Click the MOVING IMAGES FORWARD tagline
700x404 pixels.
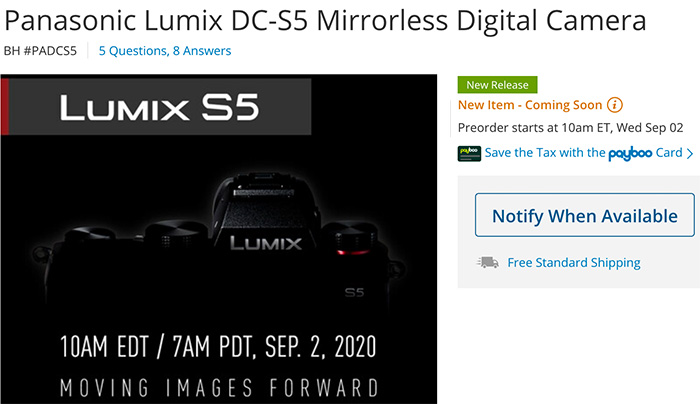(218, 387)
